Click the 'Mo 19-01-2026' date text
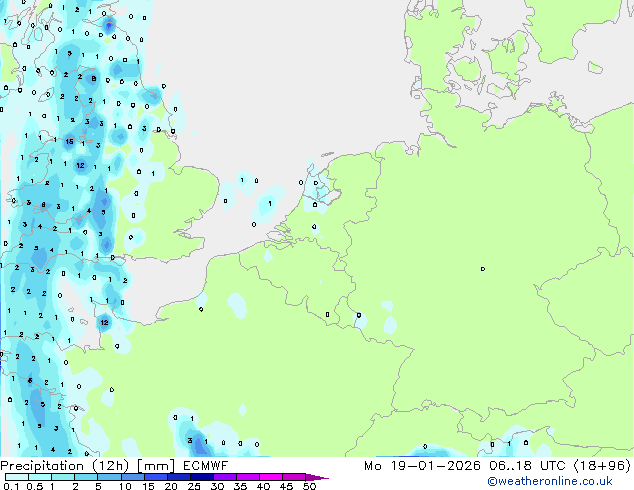The image size is (634, 490). coord(422,466)
